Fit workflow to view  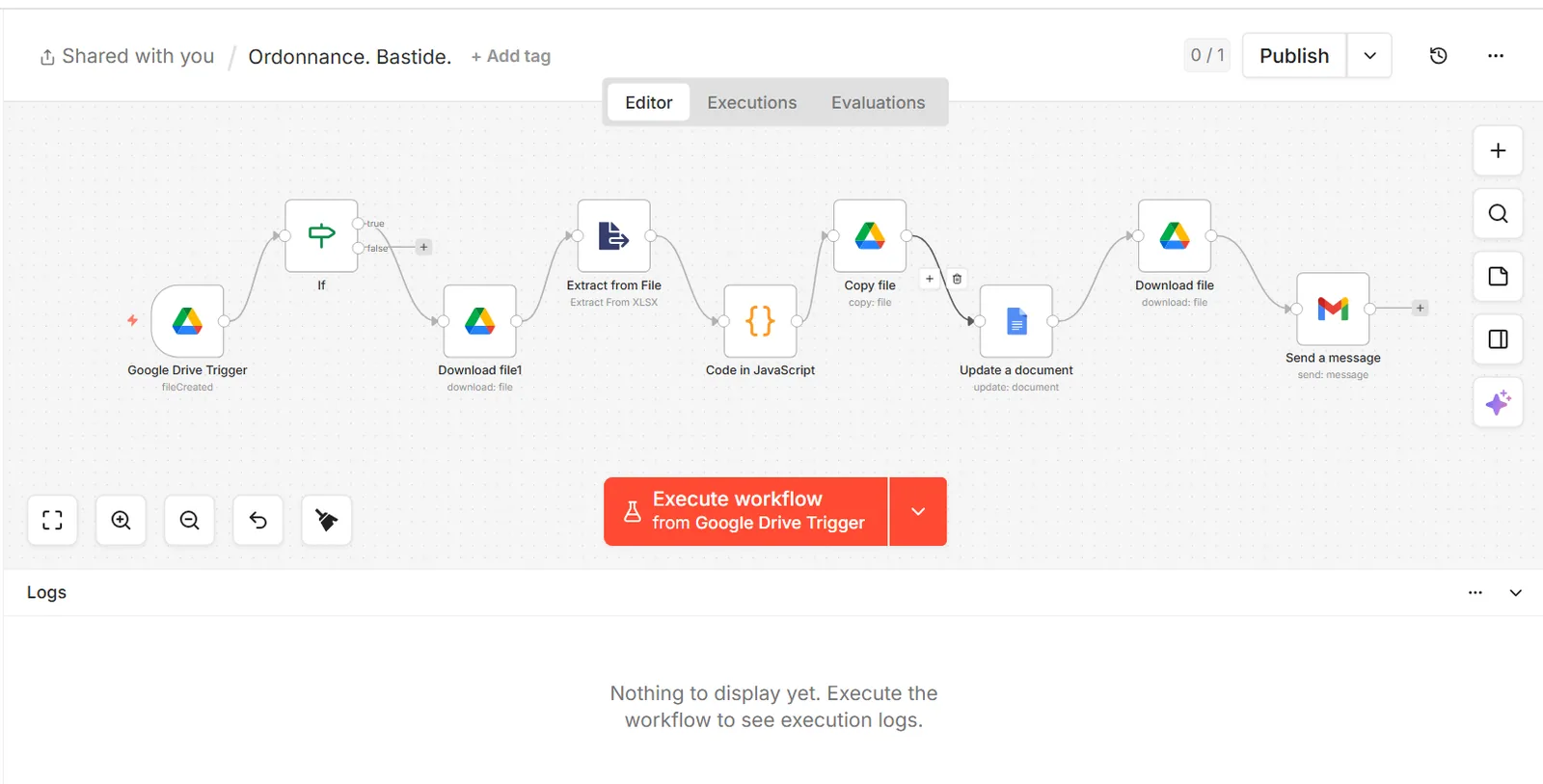click(x=52, y=521)
